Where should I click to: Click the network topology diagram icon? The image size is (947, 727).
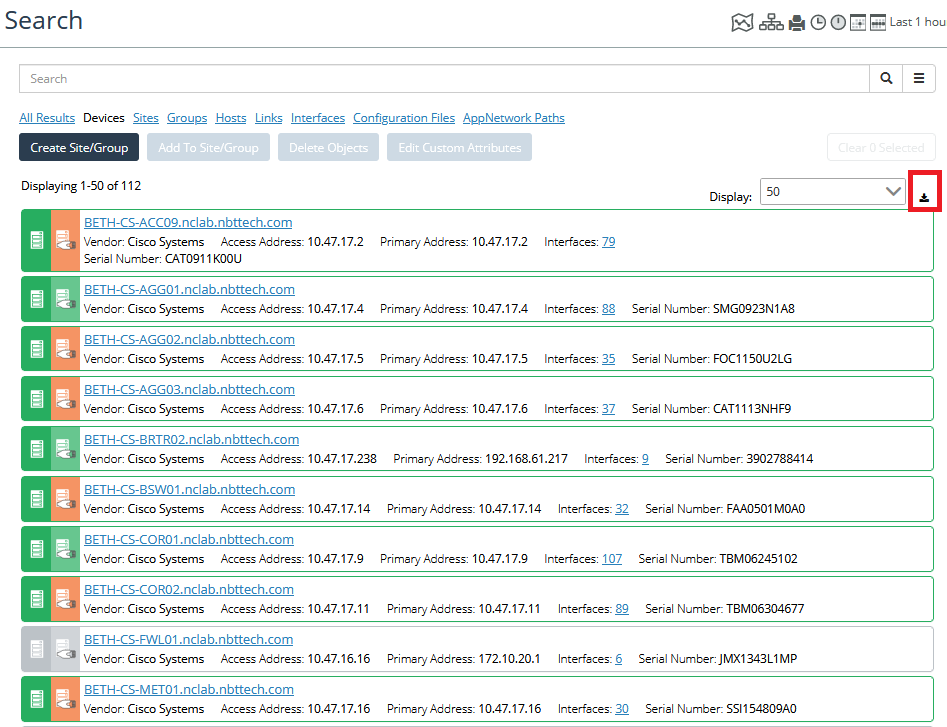[x=771, y=22]
